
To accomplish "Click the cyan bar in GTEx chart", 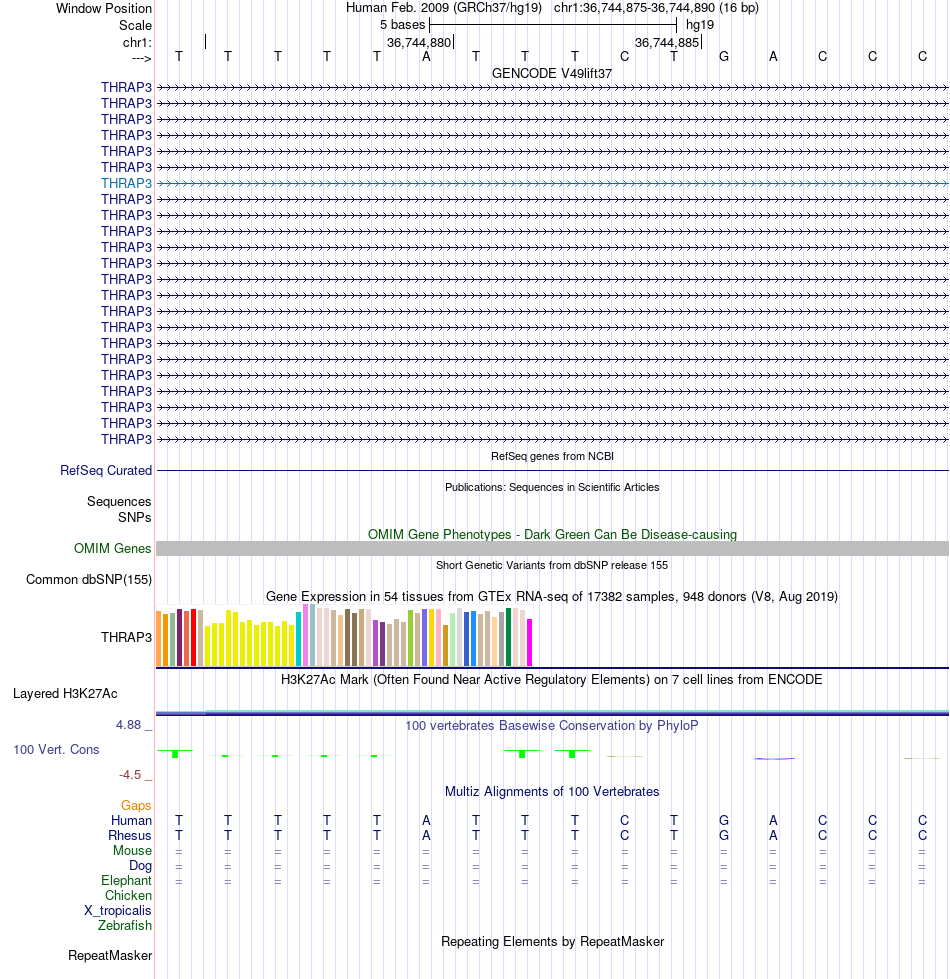I will (x=298, y=639).
